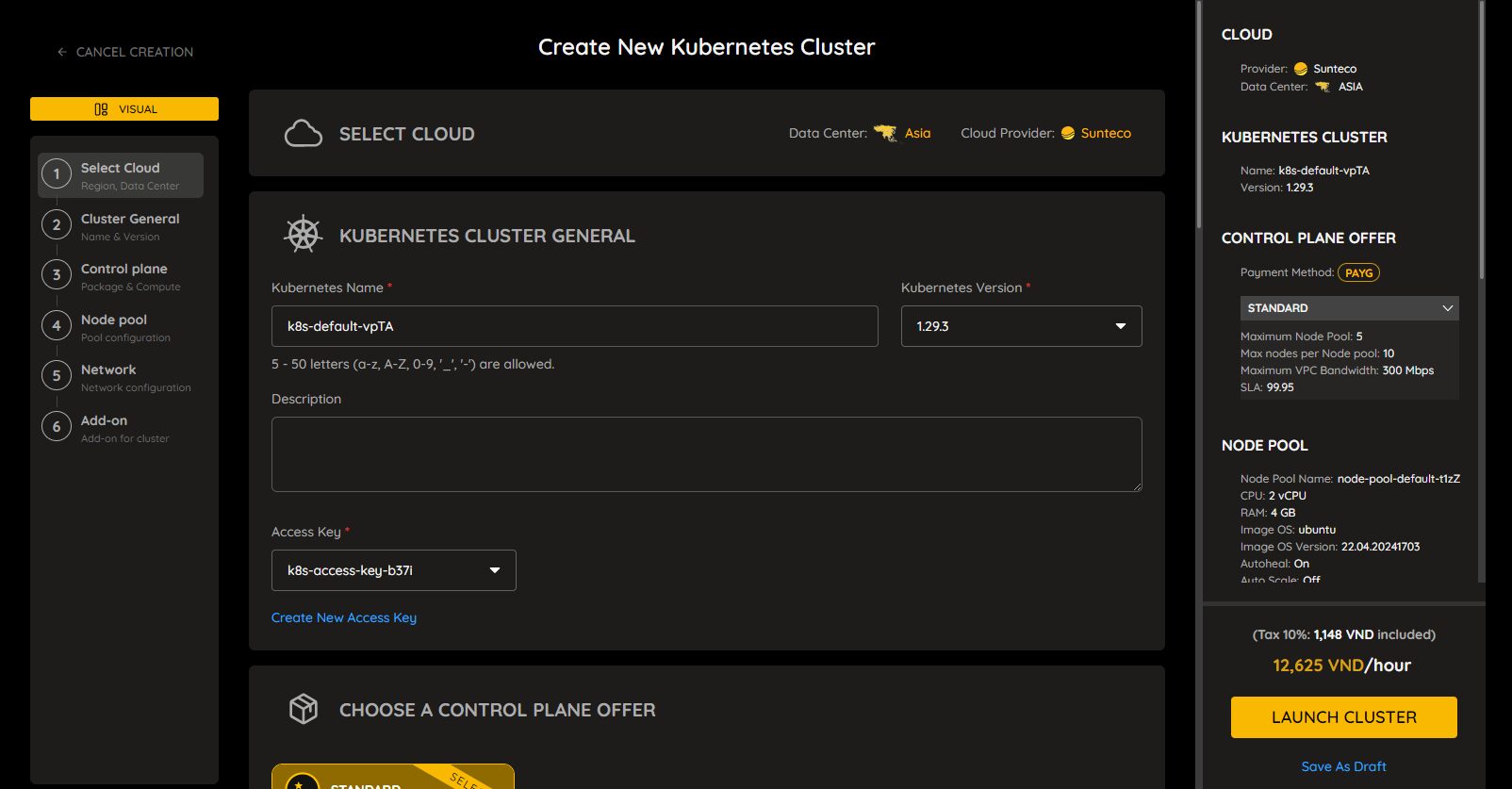Click the RAM 4 GB value

1283,513
